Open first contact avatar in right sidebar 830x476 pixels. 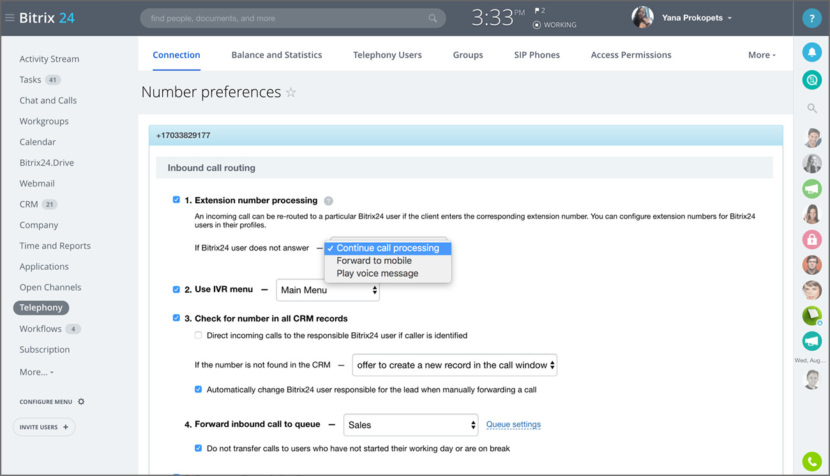tap(811, 138)
